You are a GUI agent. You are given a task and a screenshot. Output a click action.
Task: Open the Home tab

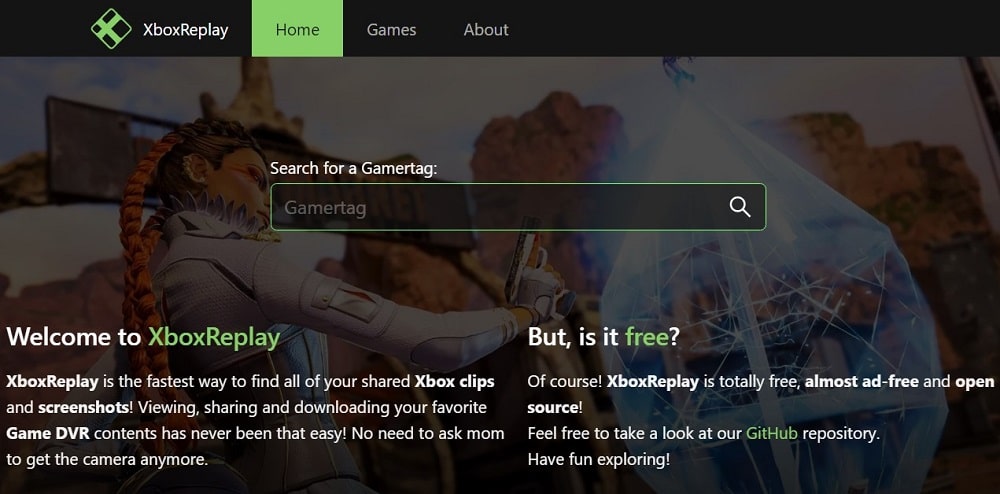click(x=297, y=29)
